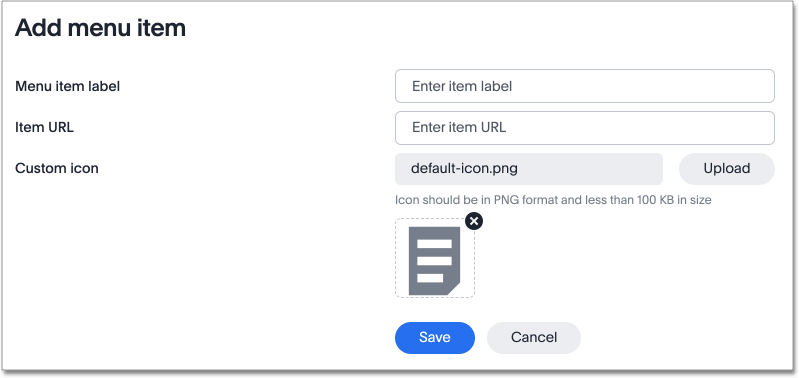Viewport: 799px width, 378px height.
Task: Remove the uploaded icon with the X badge
Action: (x=474, y=221)
